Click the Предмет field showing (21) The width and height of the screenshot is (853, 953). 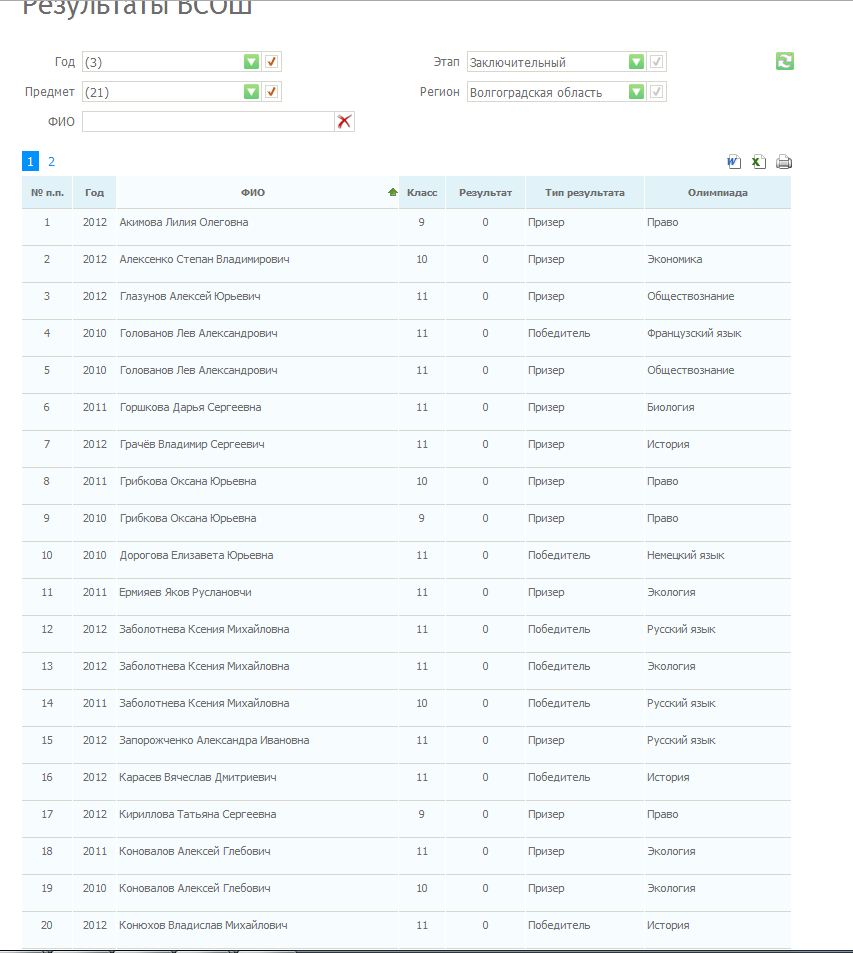pos(163,92)
